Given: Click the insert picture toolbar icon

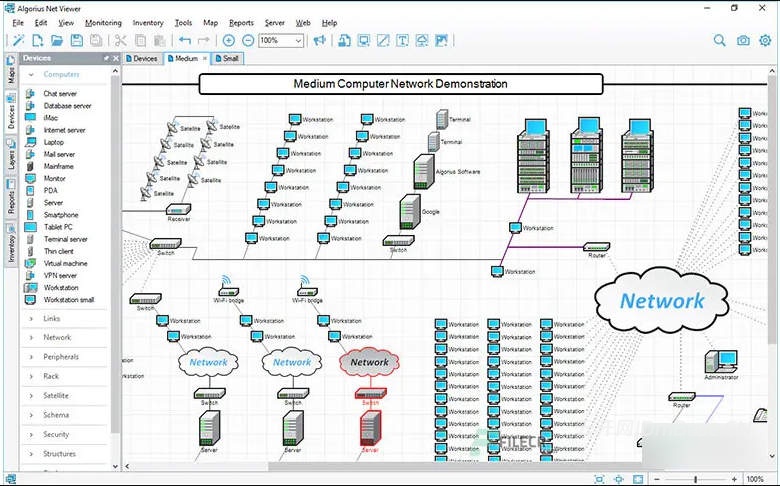Looking at the screenshot, I should click(441, 40).
